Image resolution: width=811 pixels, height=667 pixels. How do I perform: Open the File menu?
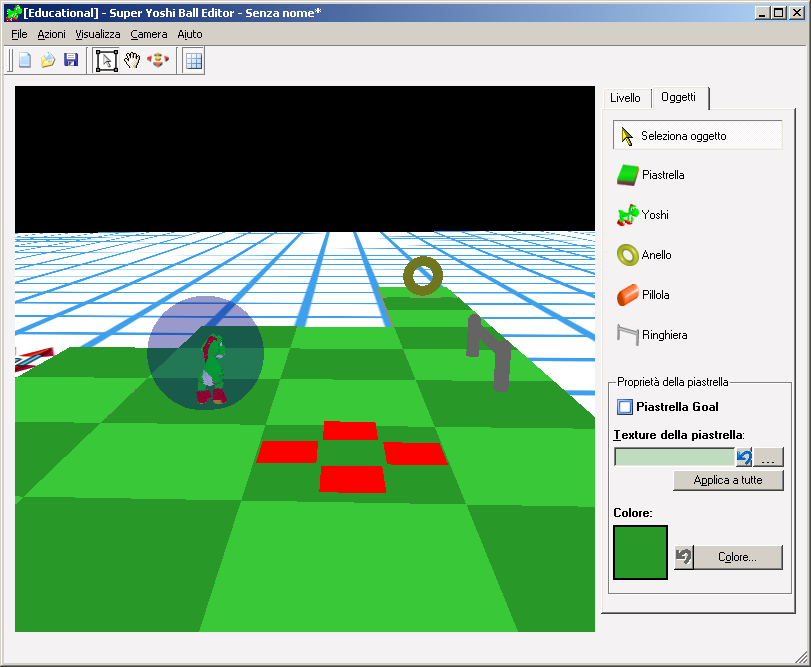(19, 34)
